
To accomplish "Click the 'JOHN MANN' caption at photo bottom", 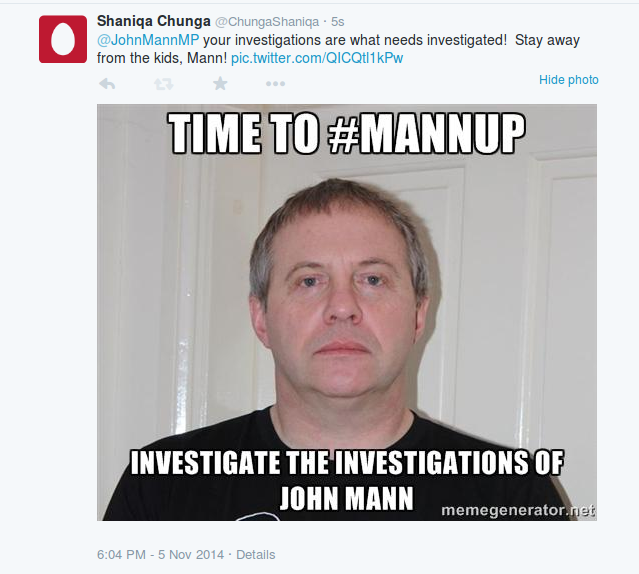I will [347, 498].
